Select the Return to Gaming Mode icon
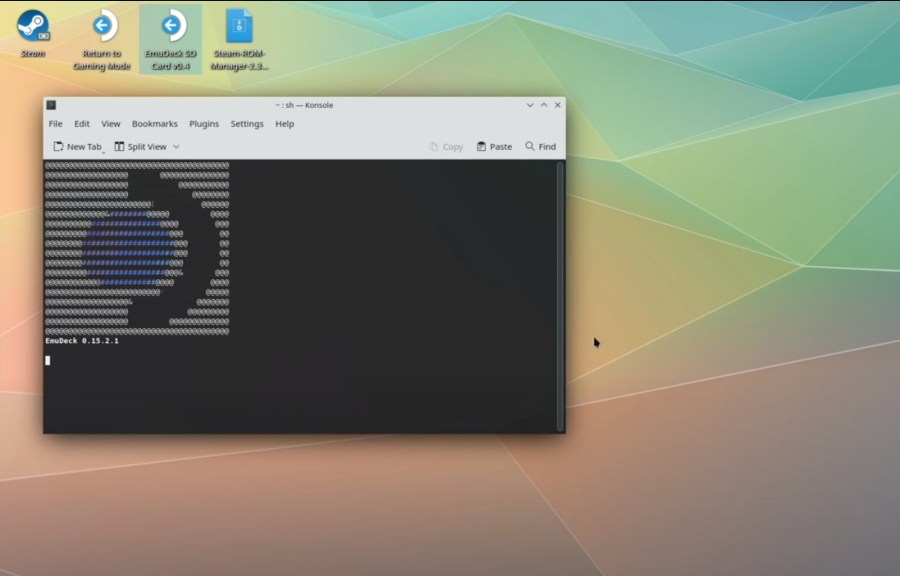Screen dimensions: 900x576 [102, 39]
